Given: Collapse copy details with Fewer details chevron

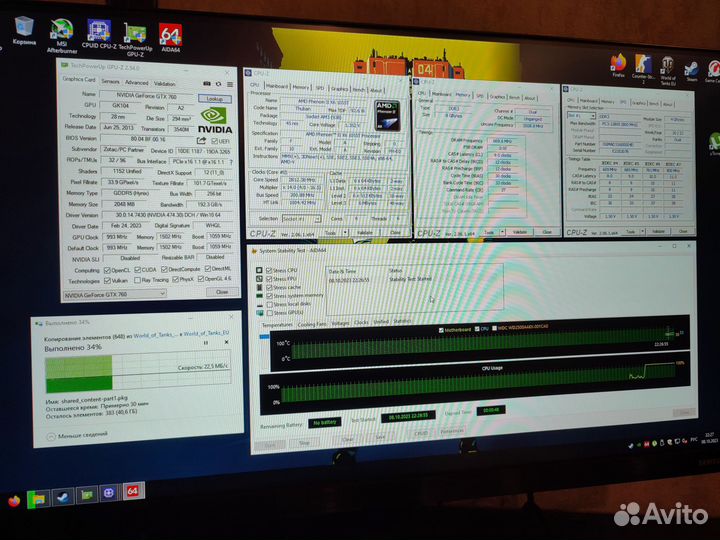Looking at the screenshot, I should point(51,437).
